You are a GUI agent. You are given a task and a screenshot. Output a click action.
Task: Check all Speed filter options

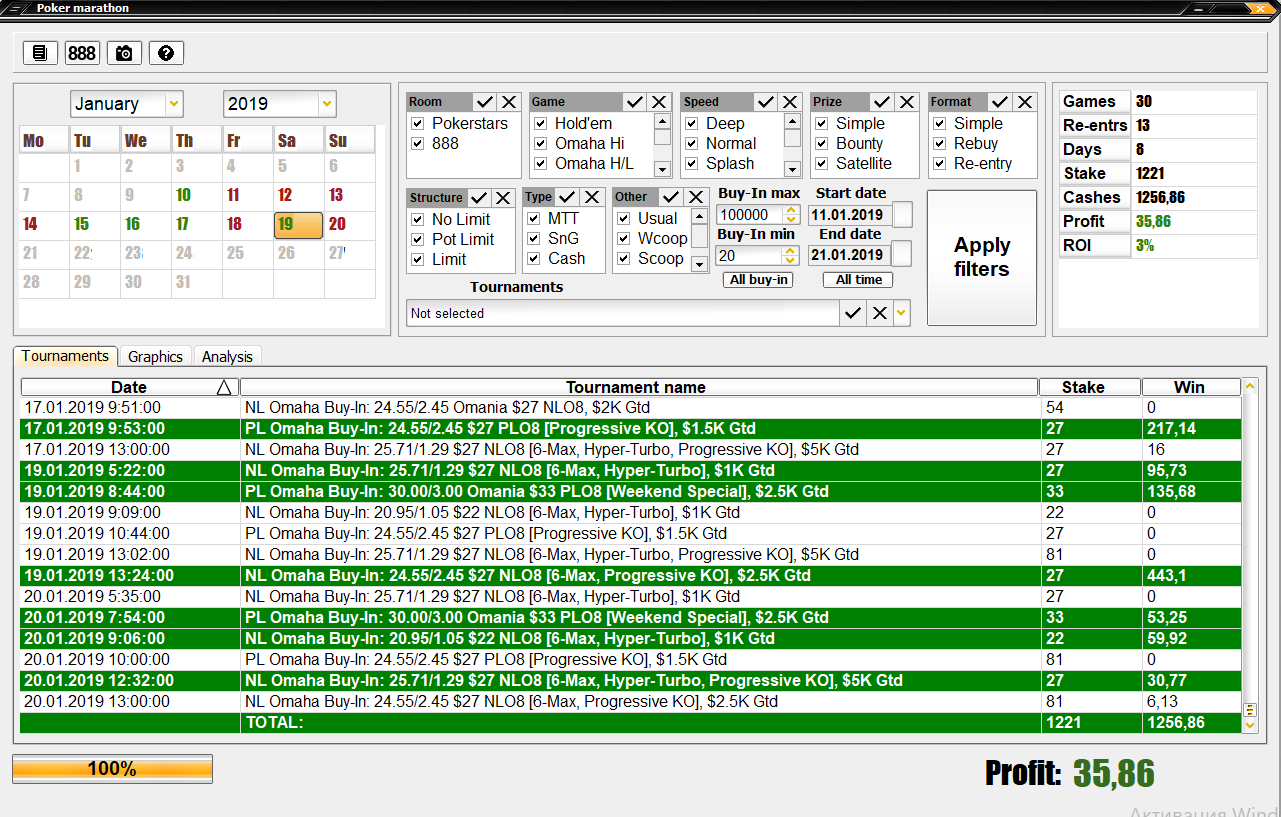pos(766,102)
